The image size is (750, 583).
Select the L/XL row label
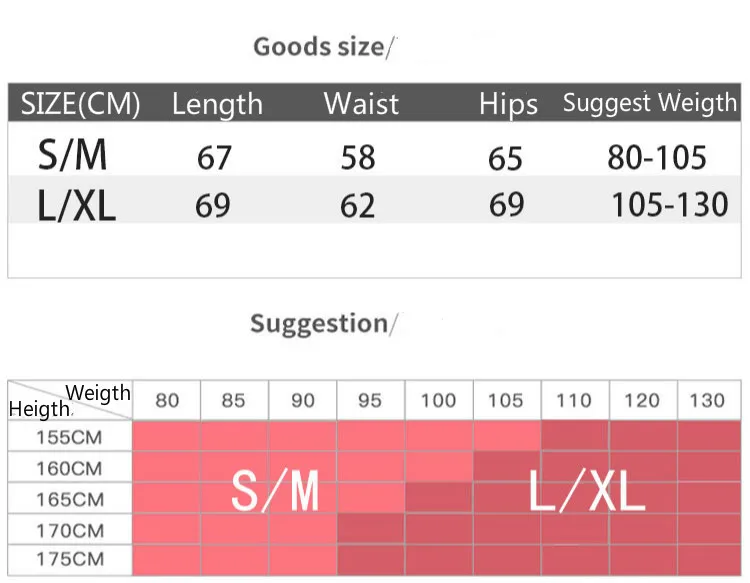77,205
